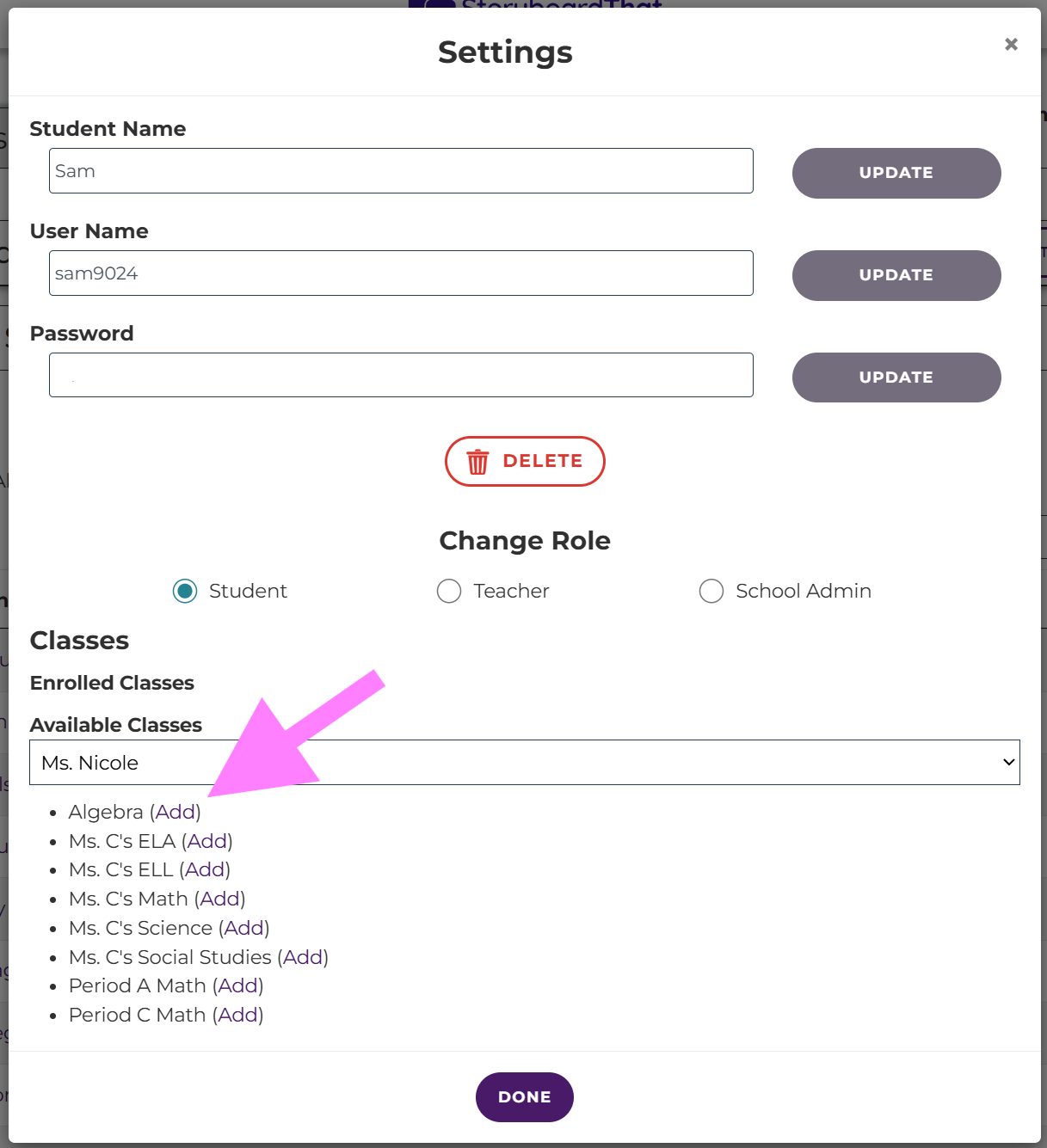1047x1148 pixels.
Task: Click Update next to Student Name
Action: 896,173
